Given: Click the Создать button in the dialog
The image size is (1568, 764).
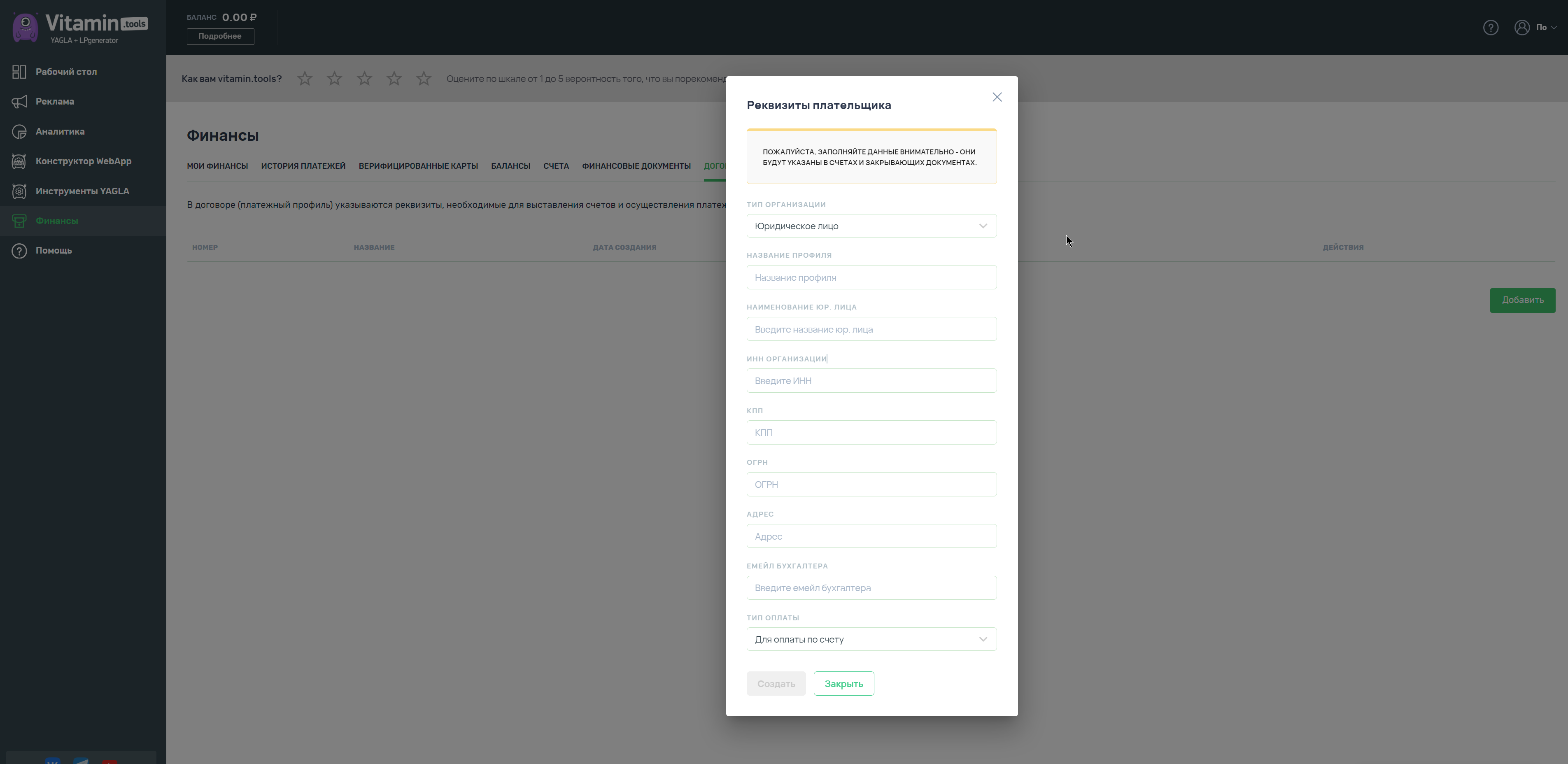Looking at the screenshot, I should (x=776, y=684).
